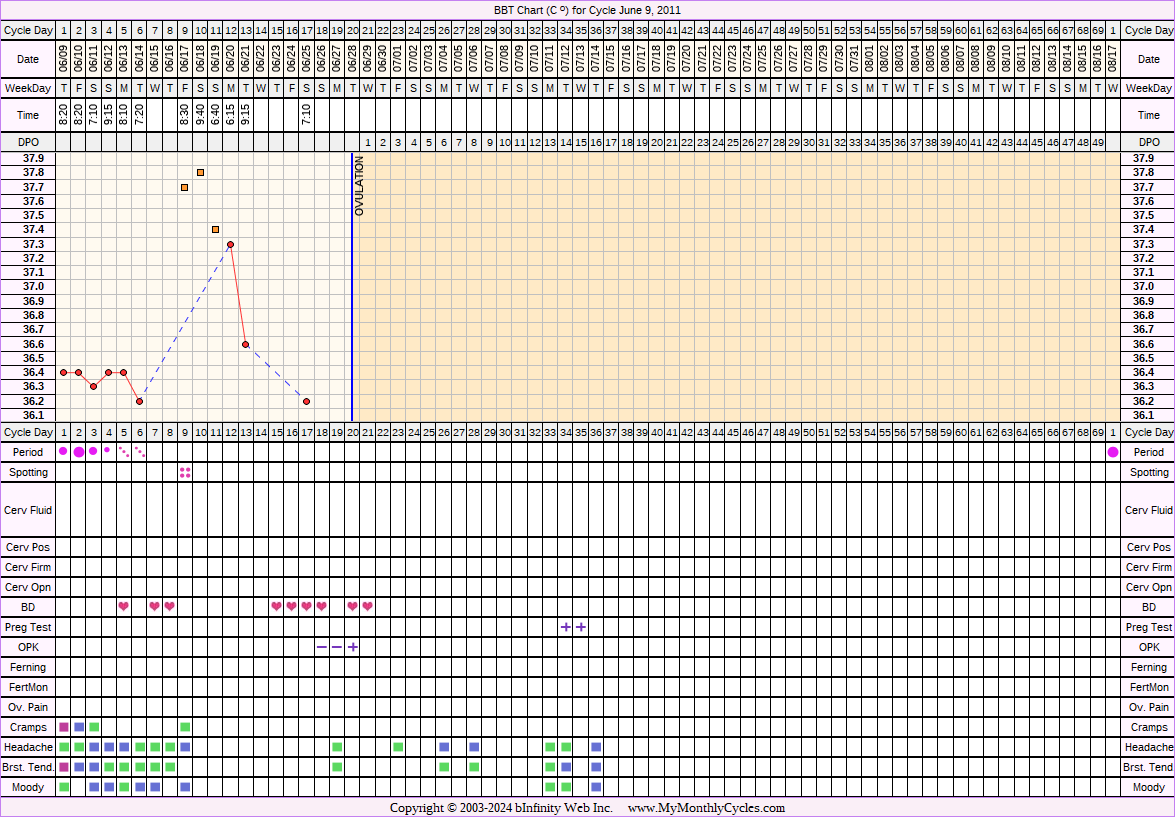
Task: Click the 'Ov. Pain' label on the left
Action: [28, 707]
